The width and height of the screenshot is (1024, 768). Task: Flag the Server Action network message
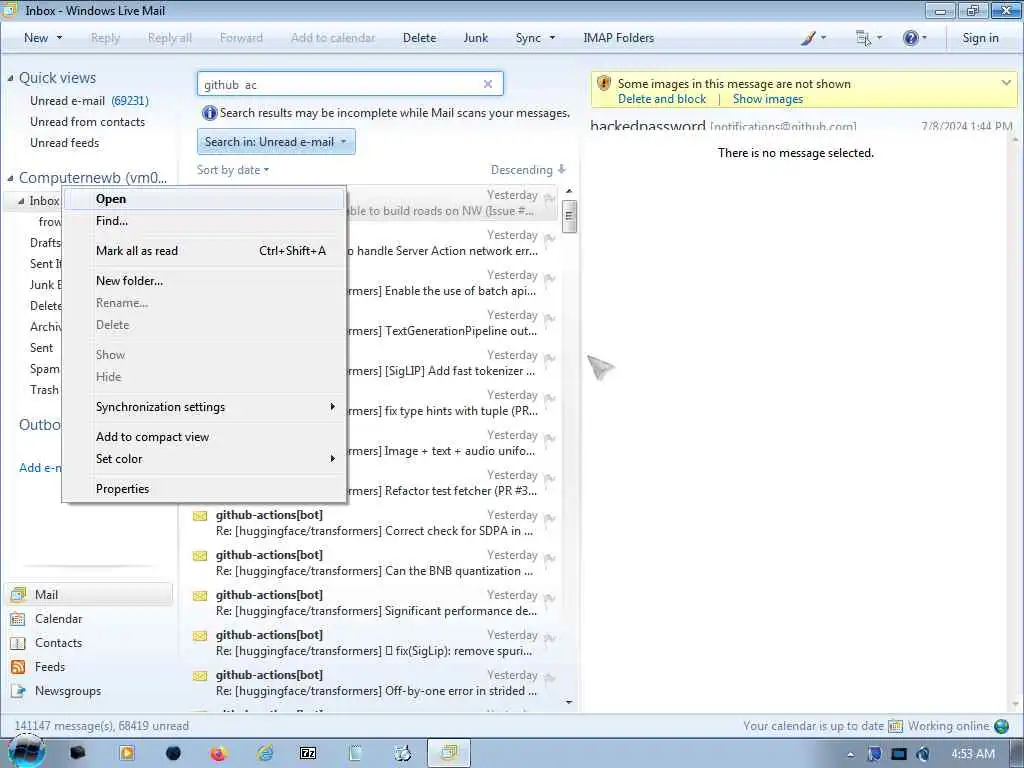click(549, 239)
